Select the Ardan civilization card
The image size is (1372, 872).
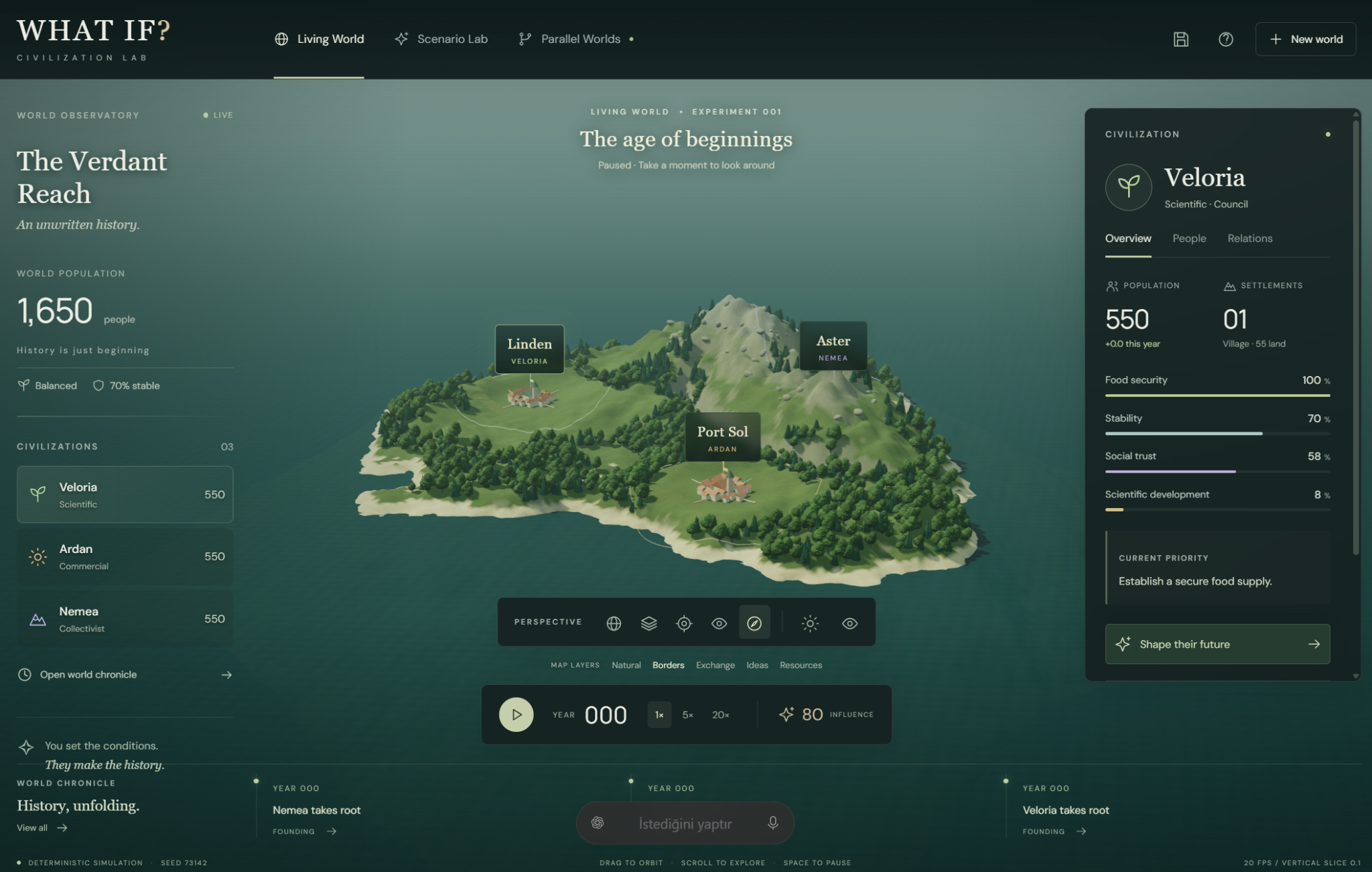[125, 556]
